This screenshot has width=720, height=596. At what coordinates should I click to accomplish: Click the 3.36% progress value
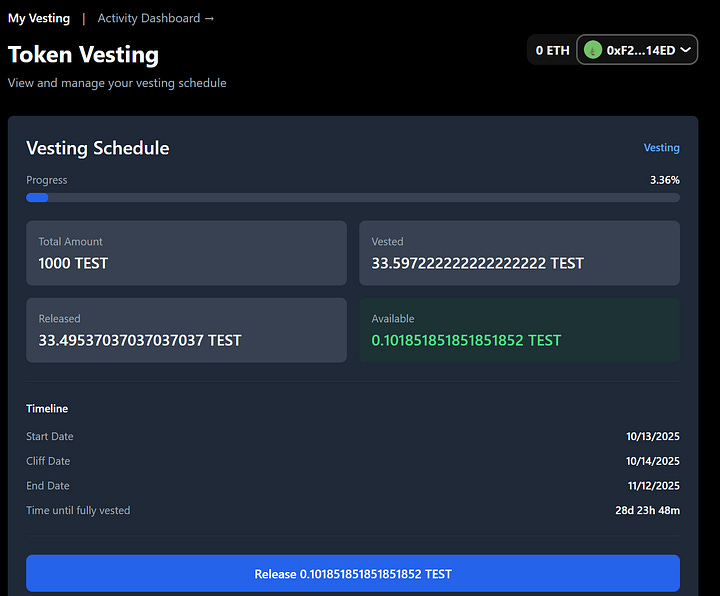point(664,180)
